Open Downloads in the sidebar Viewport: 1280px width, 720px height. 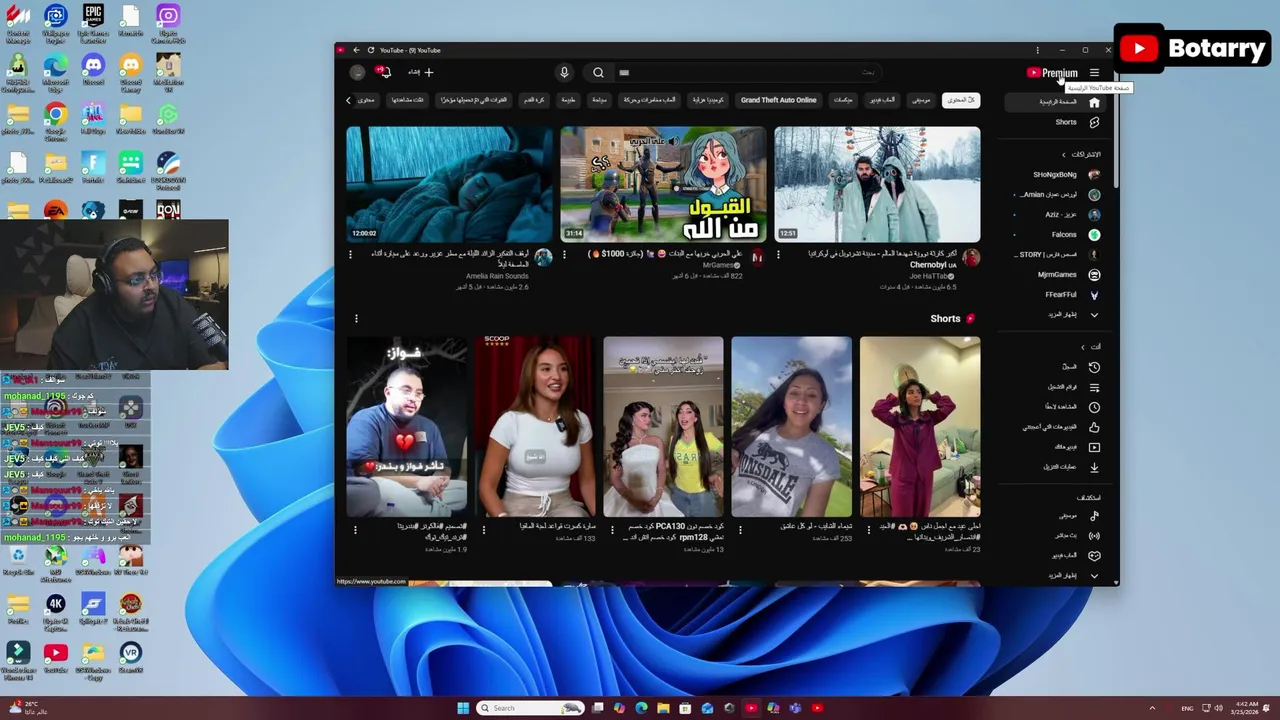[x=1053, y=467]
